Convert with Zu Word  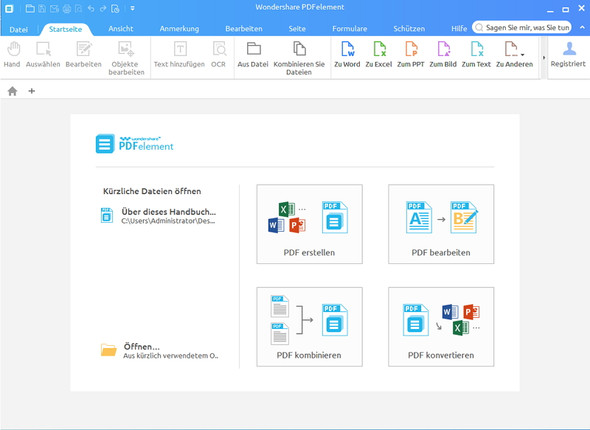click(347, 55)
